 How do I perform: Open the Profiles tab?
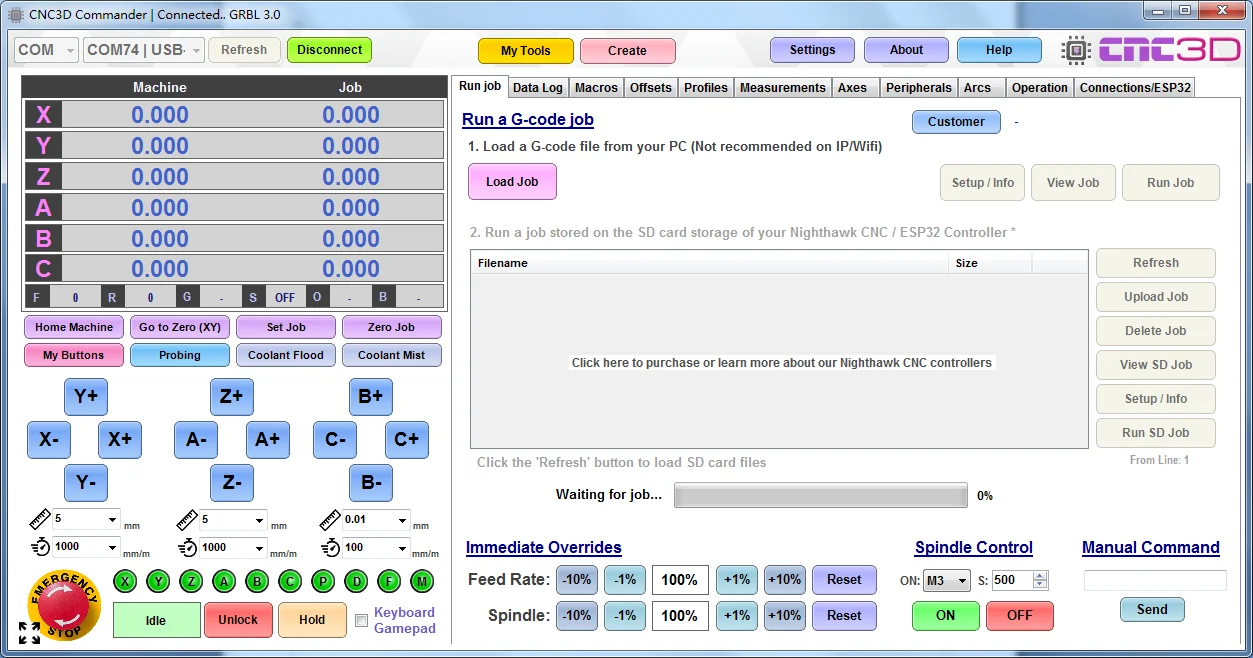click(x=706, y=88)
